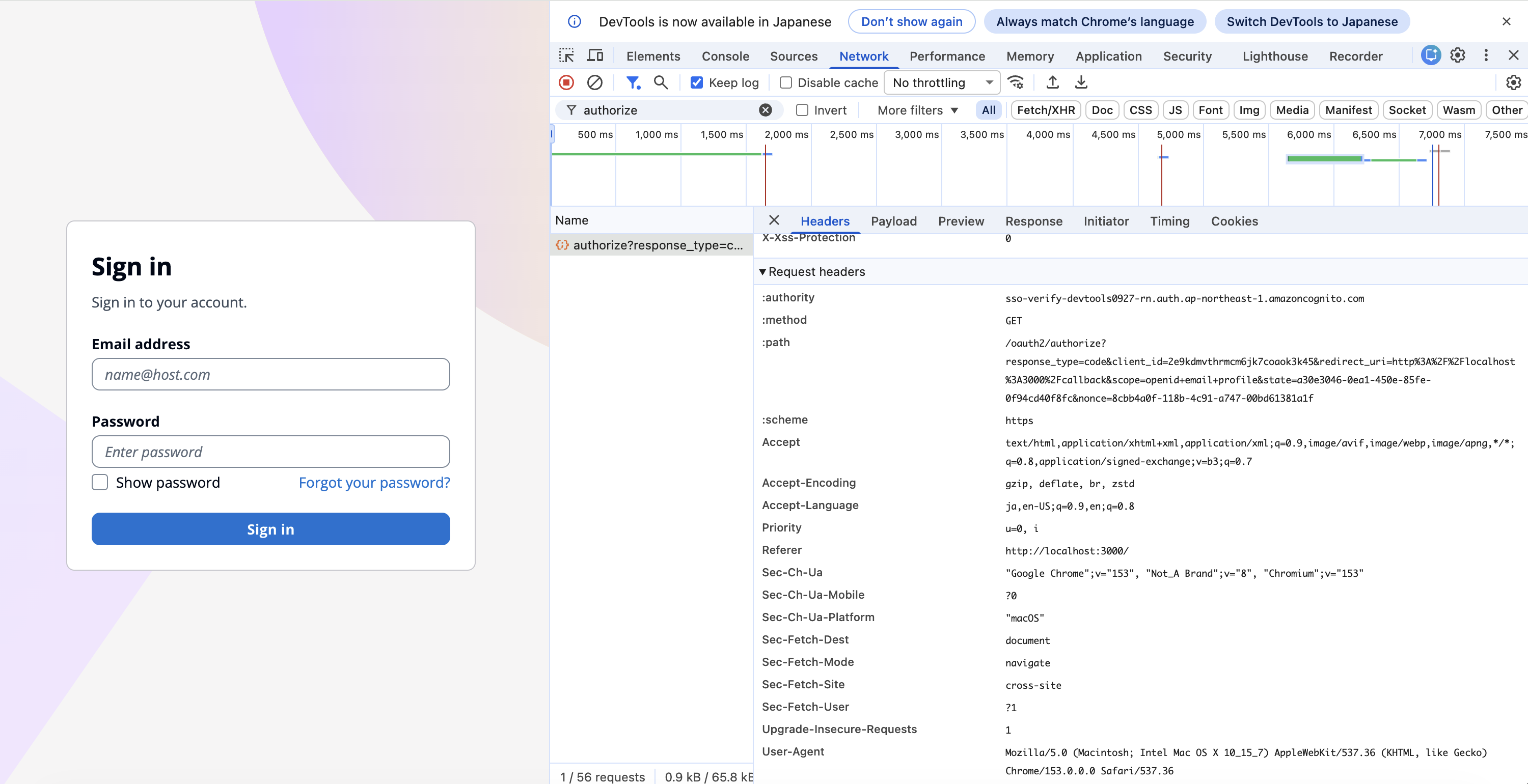This screenshot has height=784, width=1528.
Task: View the request Initiator tab
Action: [1106, 220]
